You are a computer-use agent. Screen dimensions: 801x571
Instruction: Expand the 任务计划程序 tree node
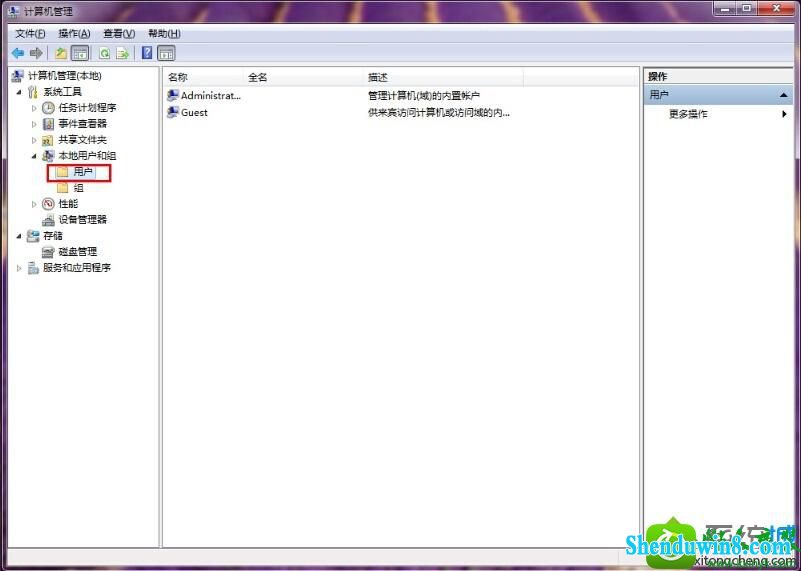tap(34, 108)
